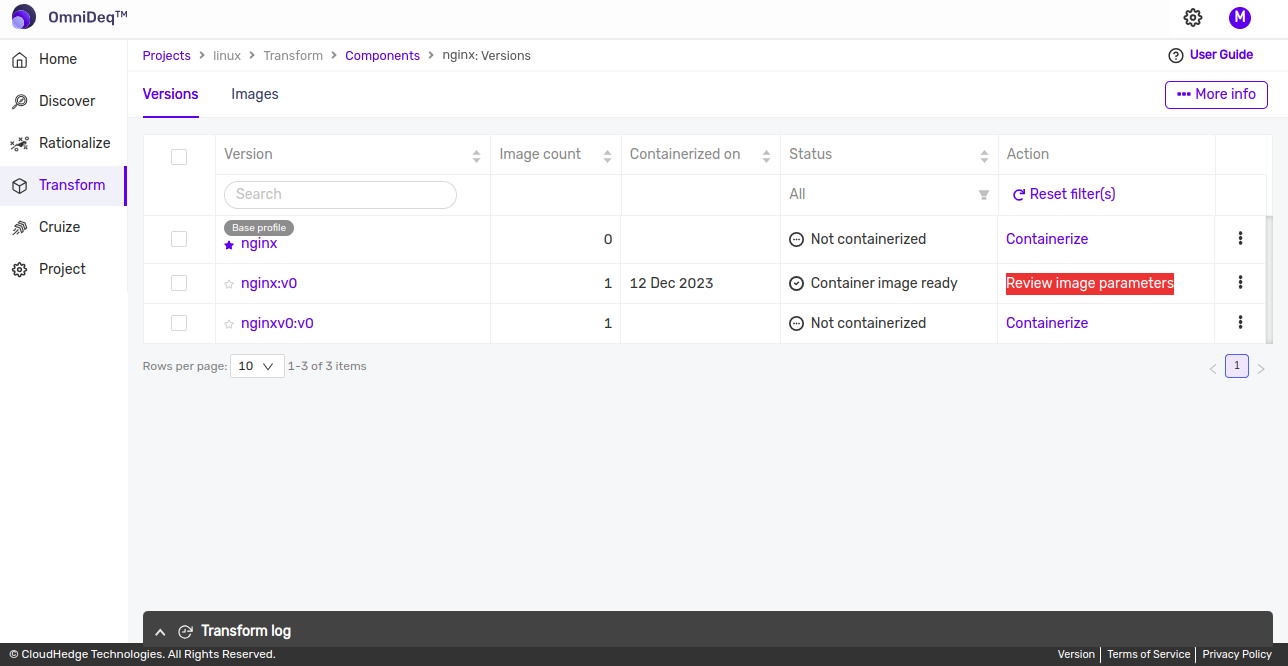Open Project in the sidebar

point(64,269)
